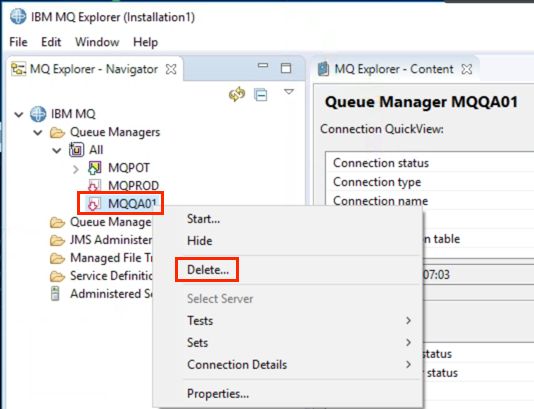Click the refresh icon in the Navigator toolbar
This screenshot has width=534, height=409.
237,94
